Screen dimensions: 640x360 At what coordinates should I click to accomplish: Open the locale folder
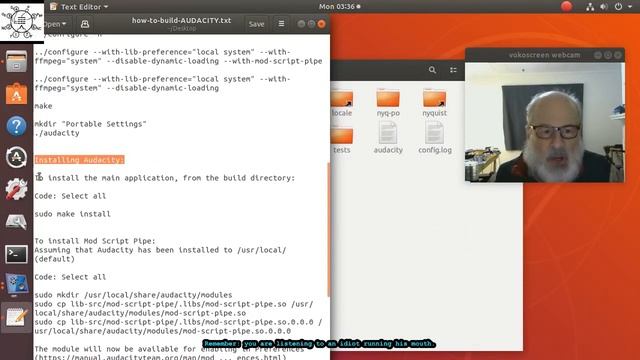342,103
